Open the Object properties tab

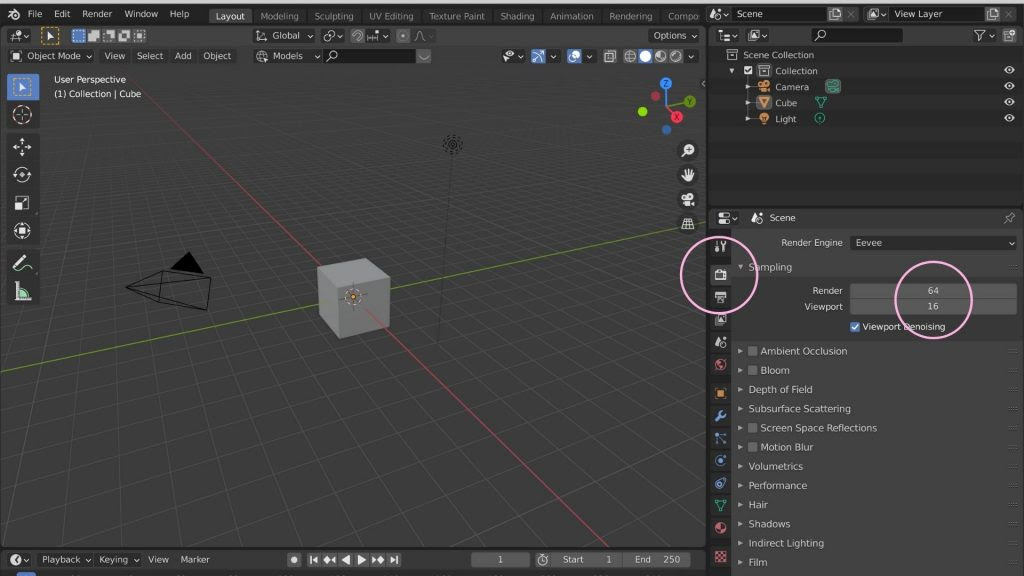720,394
